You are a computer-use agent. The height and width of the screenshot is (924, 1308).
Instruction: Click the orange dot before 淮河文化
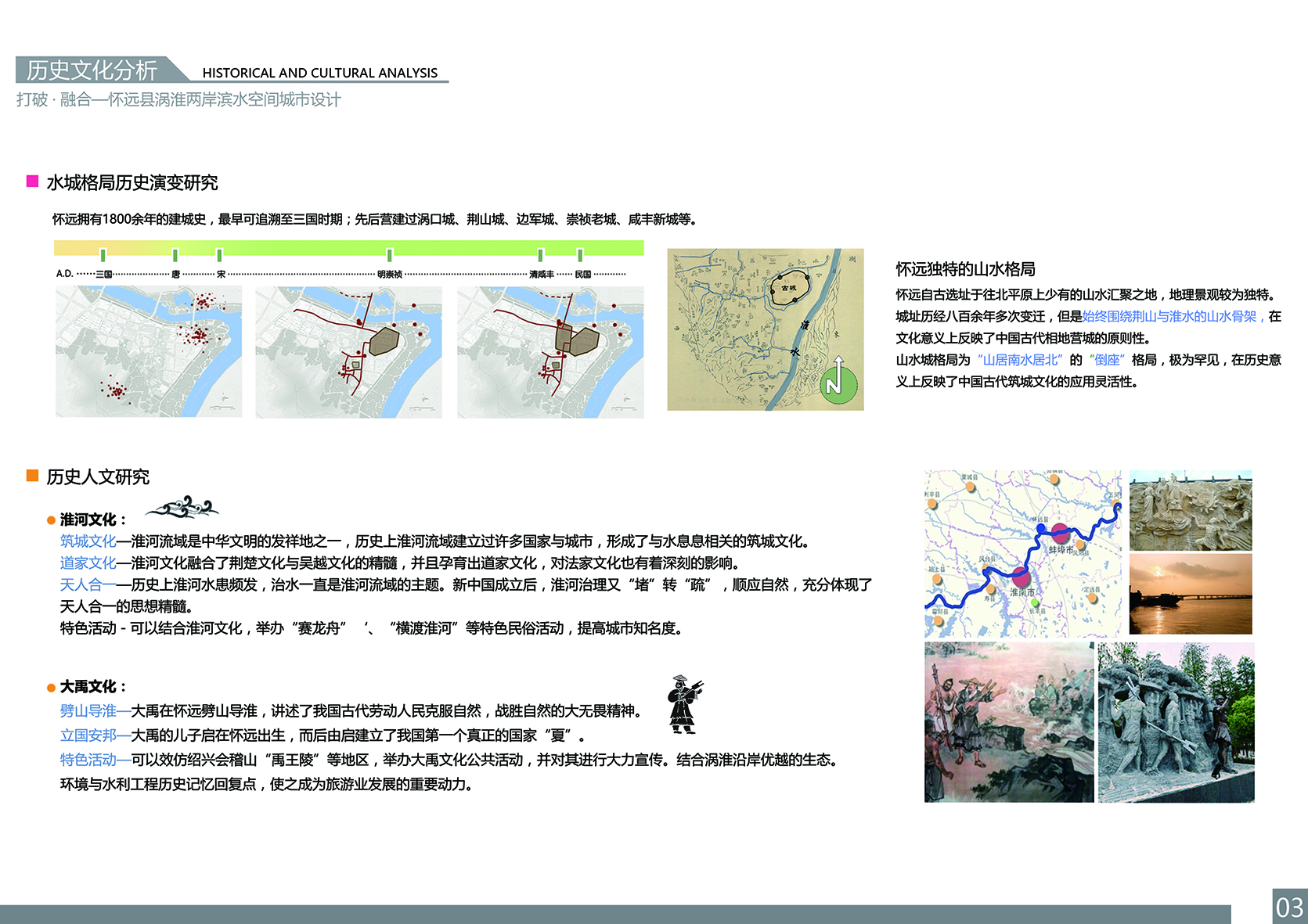(x=51, y=520)
